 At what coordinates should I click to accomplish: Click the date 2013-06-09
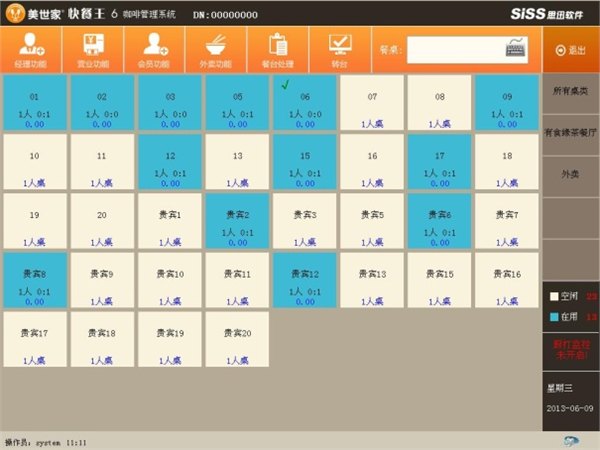pyautogui.click(x=570, y=408)
